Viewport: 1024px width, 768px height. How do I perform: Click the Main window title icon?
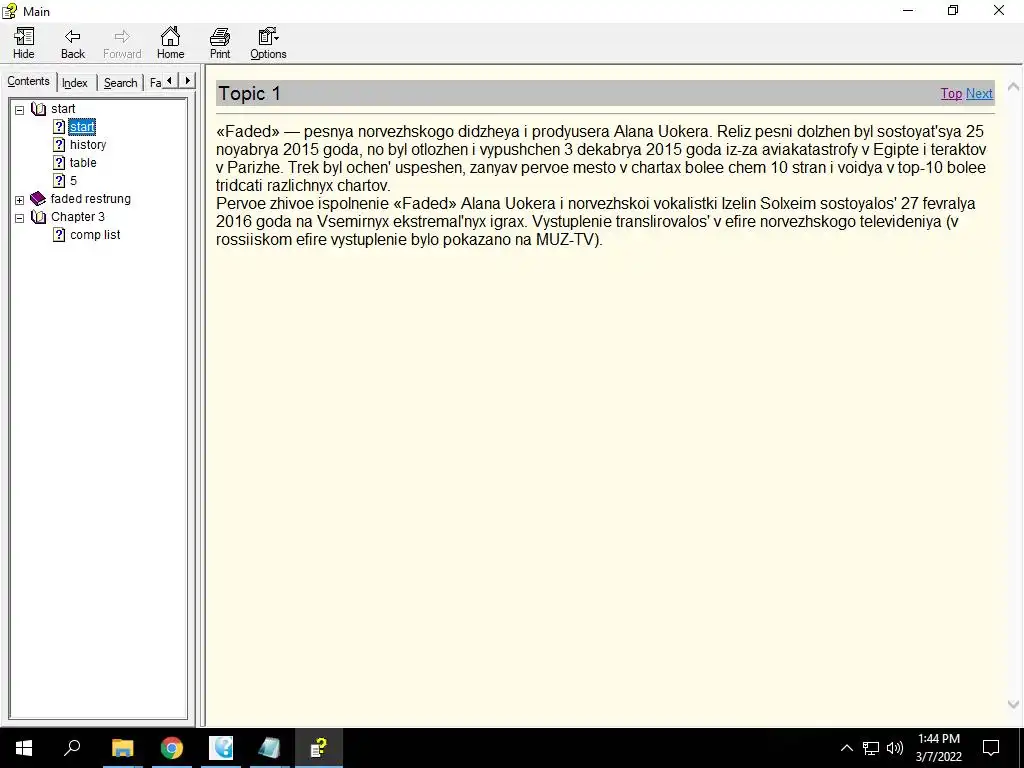tap(9, 11)
